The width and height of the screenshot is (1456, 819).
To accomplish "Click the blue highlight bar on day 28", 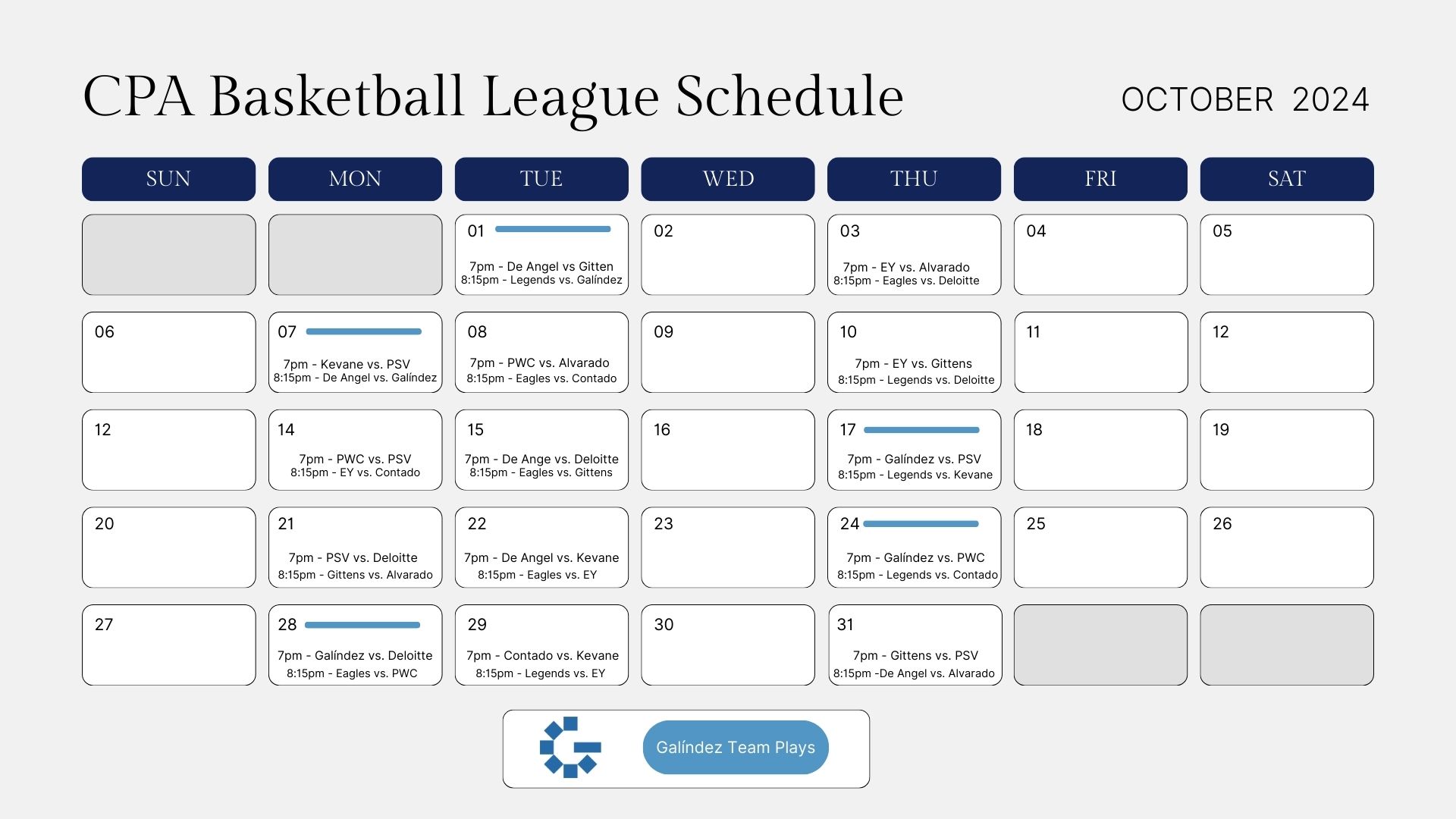I will (x=362, y=625).
